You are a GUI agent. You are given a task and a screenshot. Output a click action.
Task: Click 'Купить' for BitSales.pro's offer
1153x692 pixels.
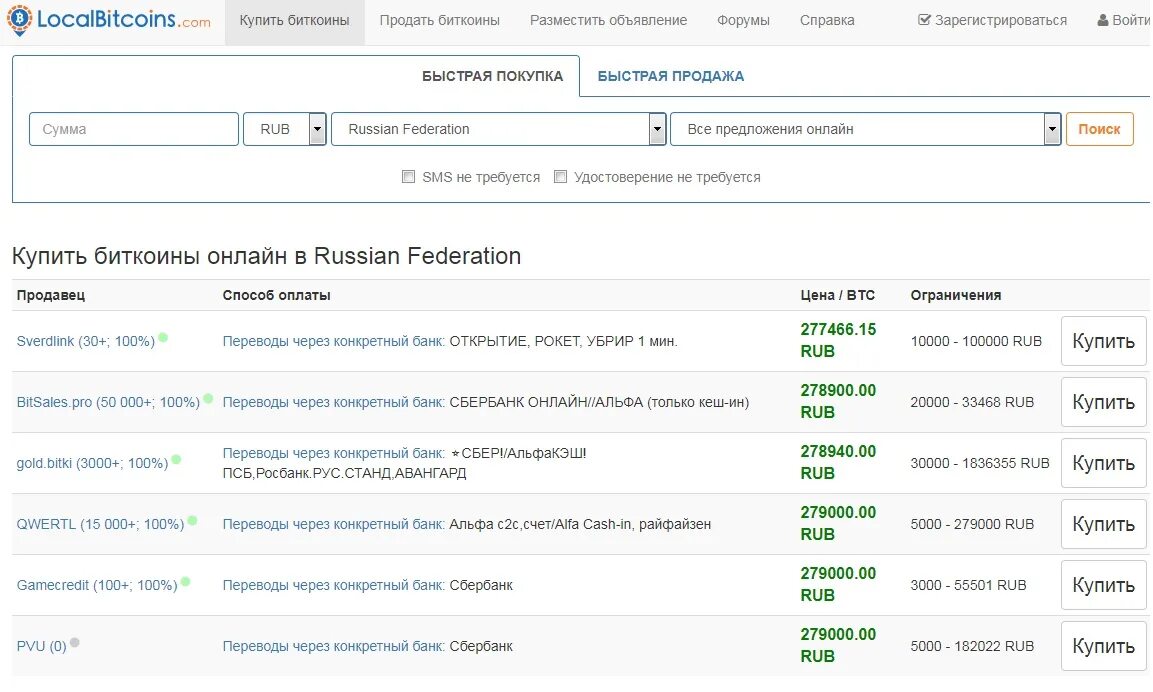pos(1103,402)
